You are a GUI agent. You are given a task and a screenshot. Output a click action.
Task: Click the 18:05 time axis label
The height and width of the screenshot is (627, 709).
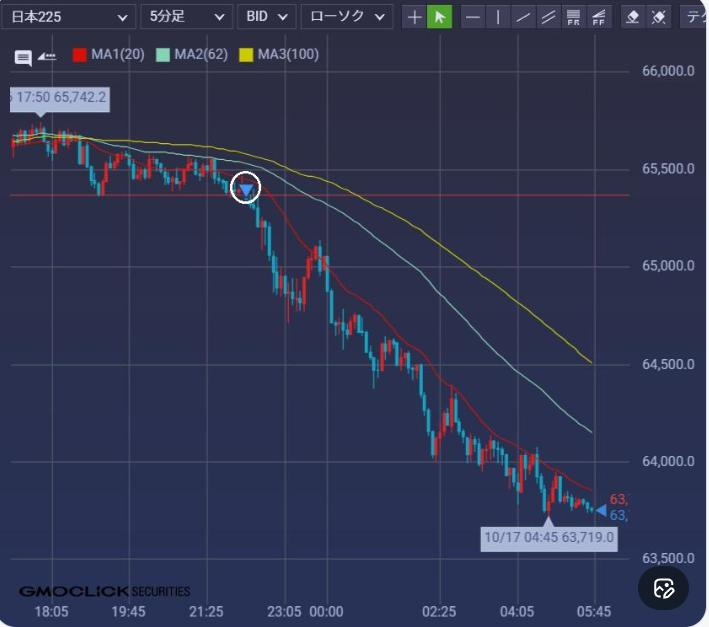(x=52, y=612)
